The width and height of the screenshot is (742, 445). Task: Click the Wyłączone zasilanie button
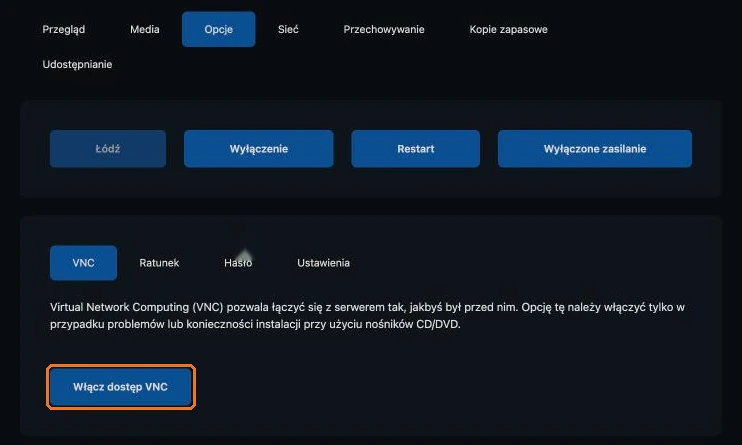click(x=595, y=149)
